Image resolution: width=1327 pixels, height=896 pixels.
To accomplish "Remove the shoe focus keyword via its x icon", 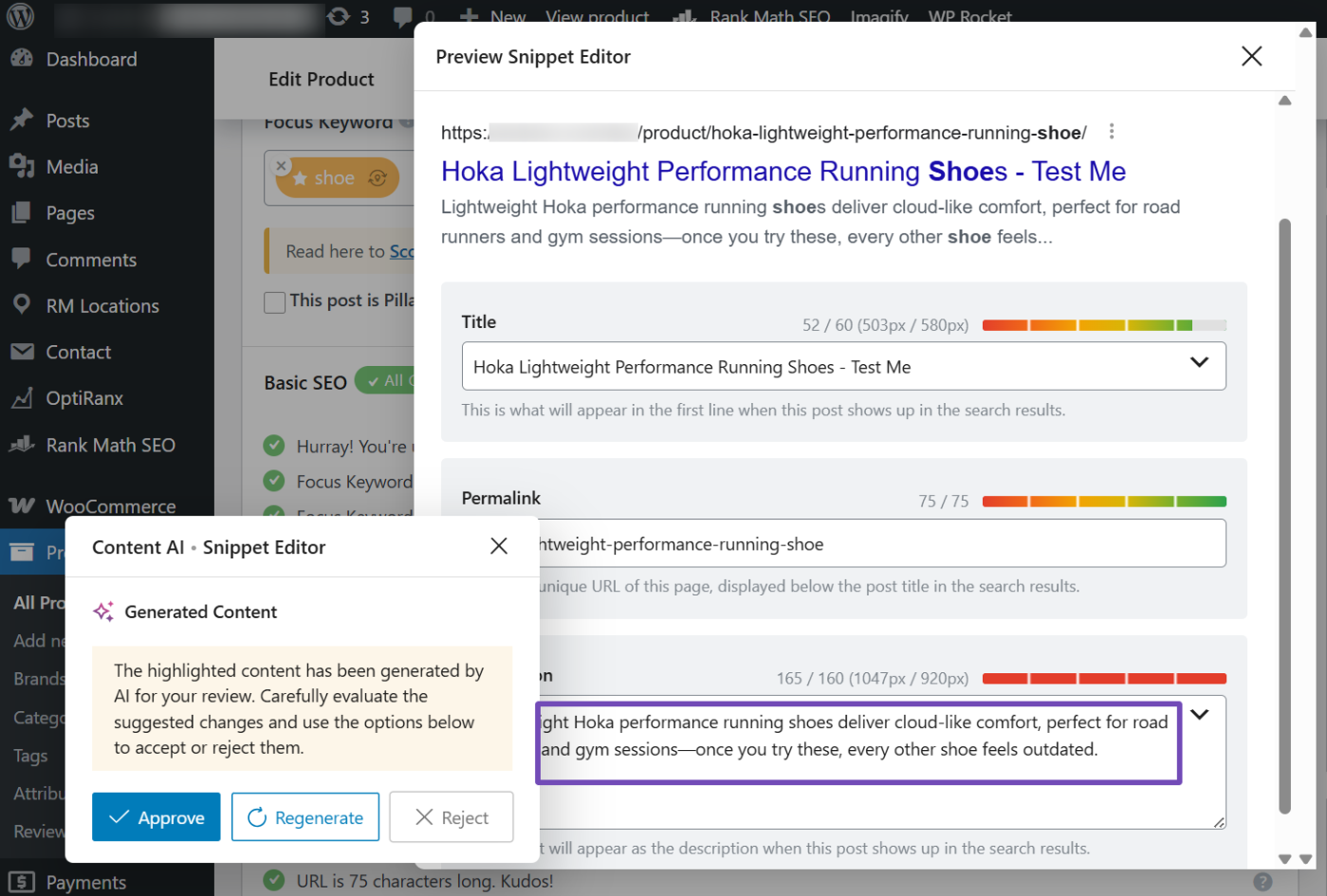I will tap(282, 164).
